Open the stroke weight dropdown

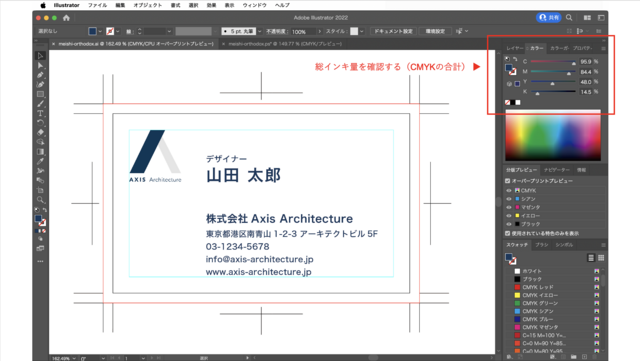[169, 31]
